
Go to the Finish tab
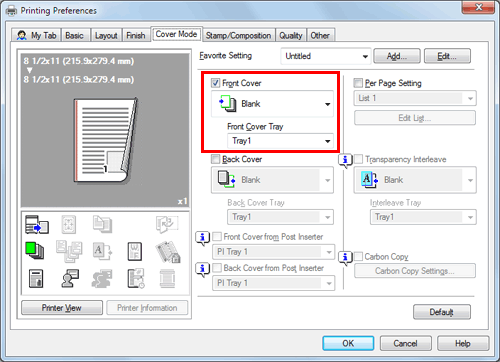[x=136, y=35]
